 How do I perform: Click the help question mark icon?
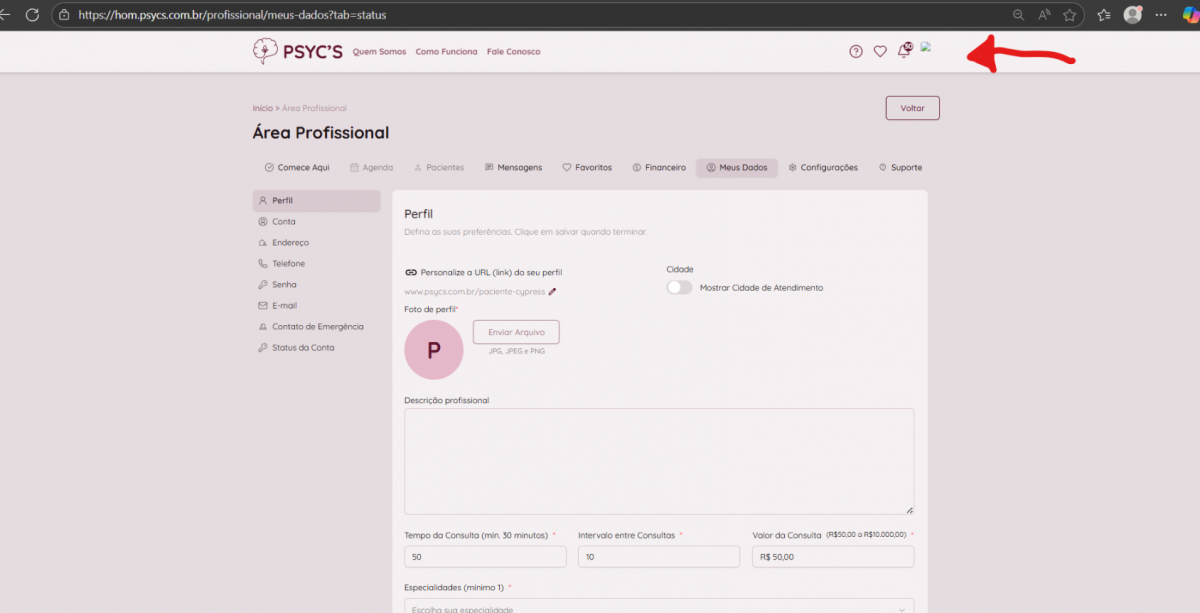coord(856,52)
